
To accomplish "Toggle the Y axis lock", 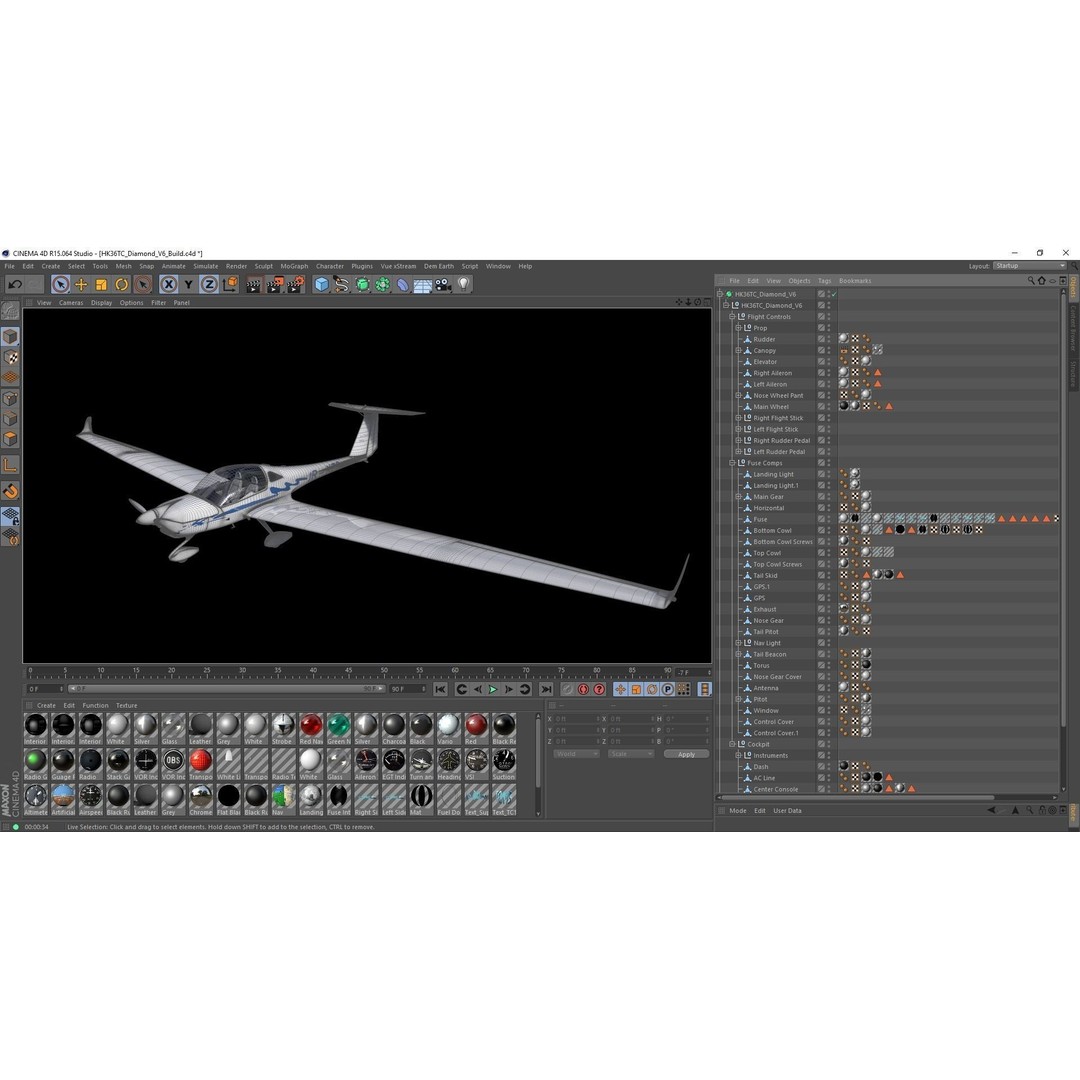I will point(189,284).
